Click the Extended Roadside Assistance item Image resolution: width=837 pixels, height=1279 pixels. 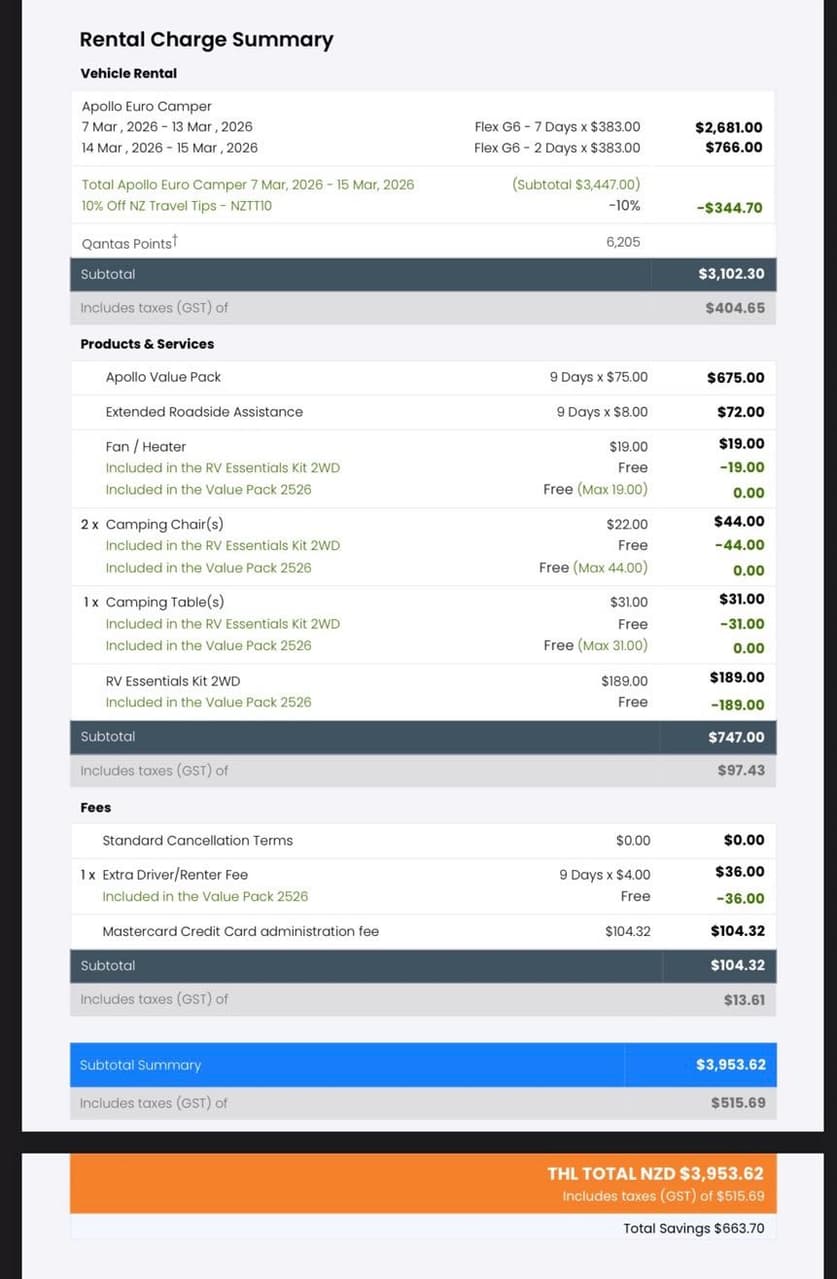pos(204,412)
